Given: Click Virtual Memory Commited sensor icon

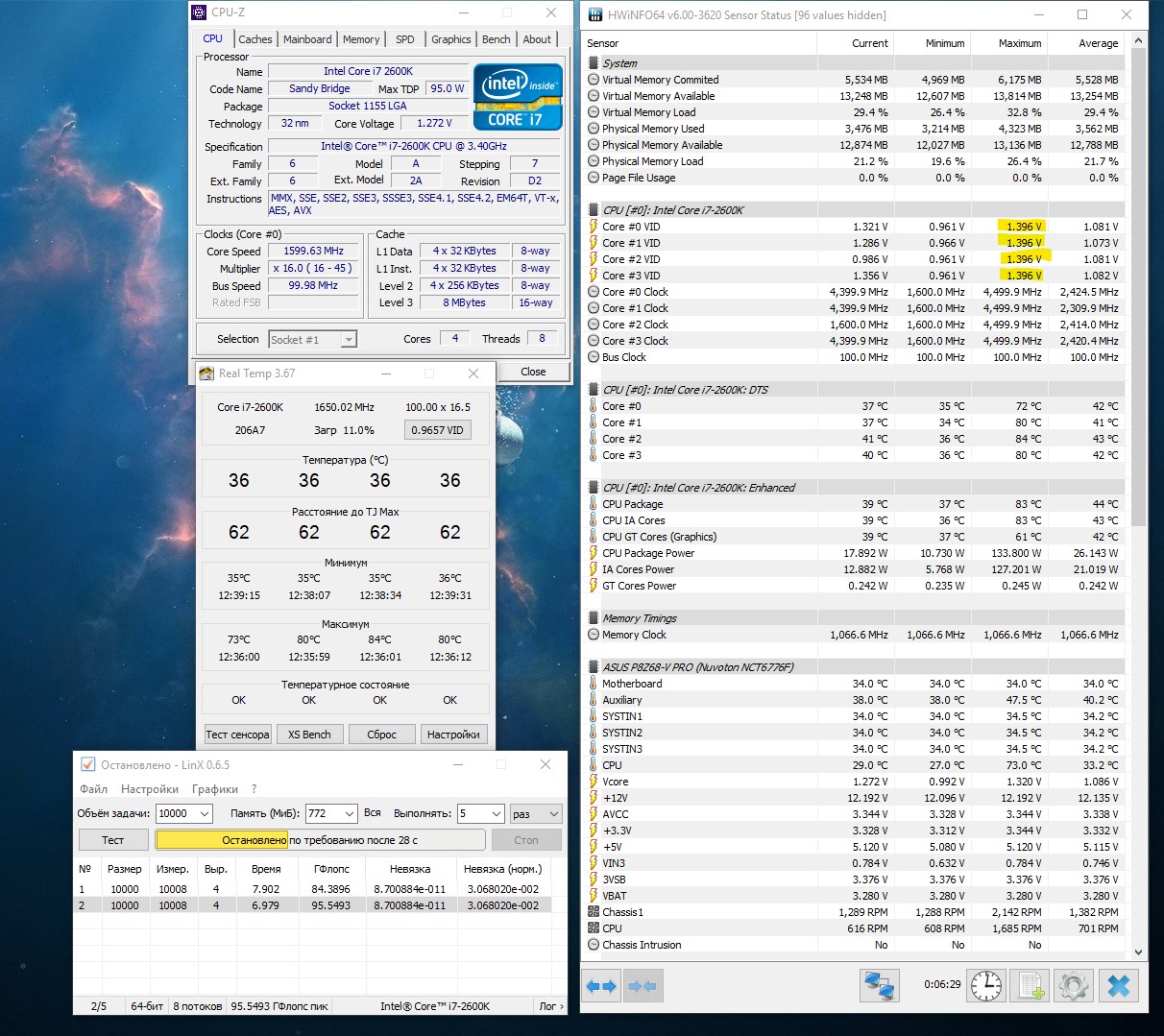Looking at the screenshot, I should tap(594, 80).
